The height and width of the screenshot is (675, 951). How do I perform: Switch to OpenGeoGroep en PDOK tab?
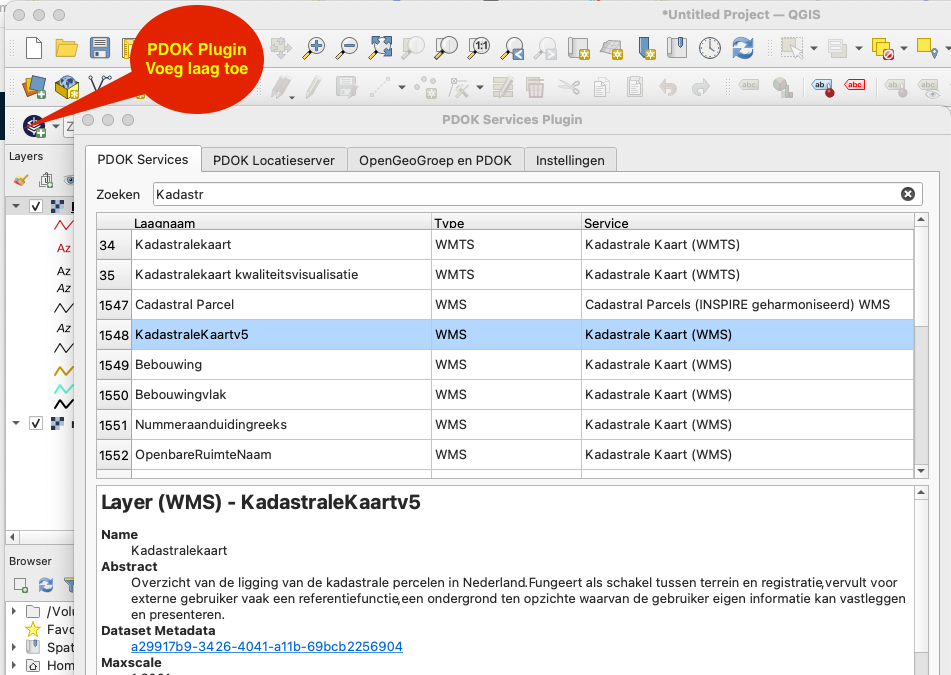coord(435,161)
